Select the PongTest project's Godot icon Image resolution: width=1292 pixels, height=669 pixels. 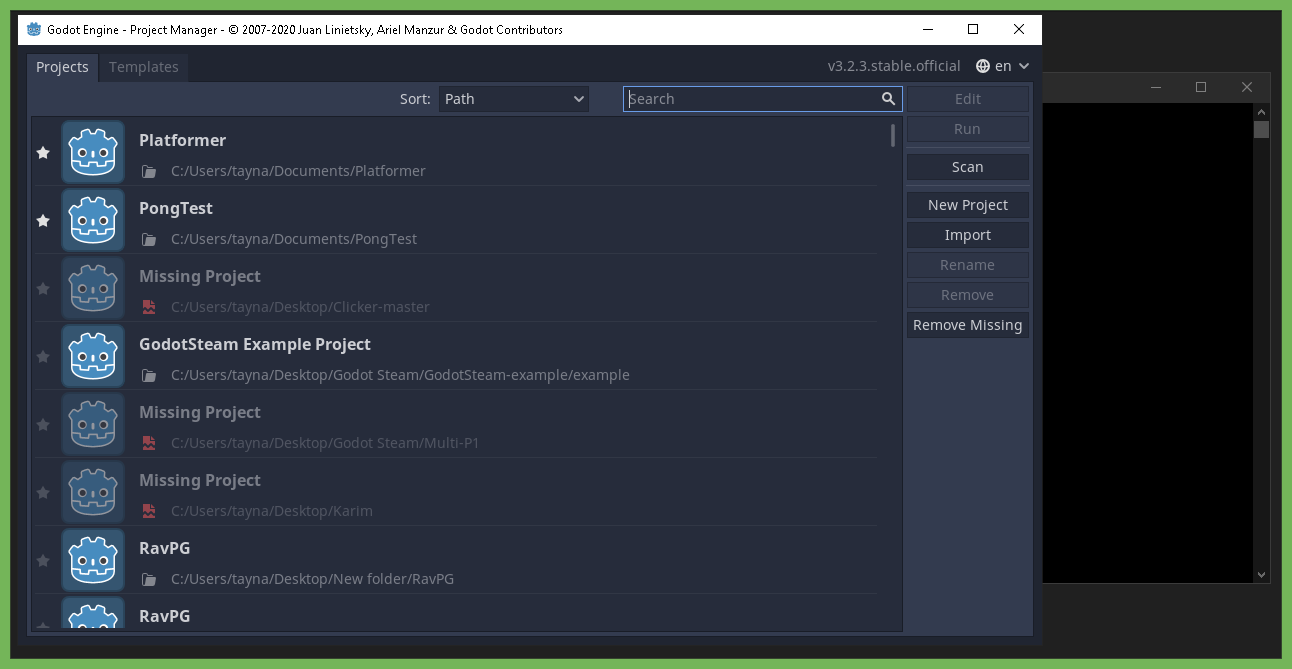point(93,220)
